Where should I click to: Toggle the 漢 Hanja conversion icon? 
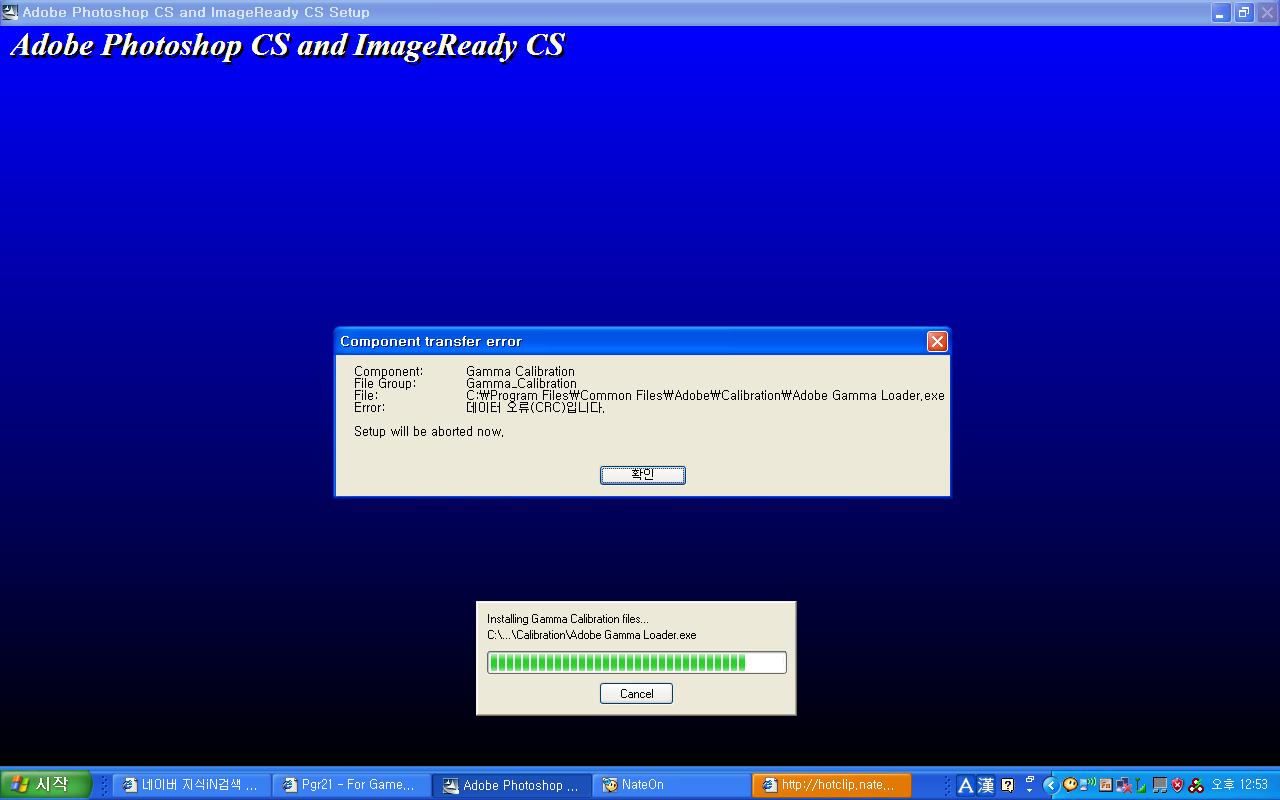click(986, 785)
